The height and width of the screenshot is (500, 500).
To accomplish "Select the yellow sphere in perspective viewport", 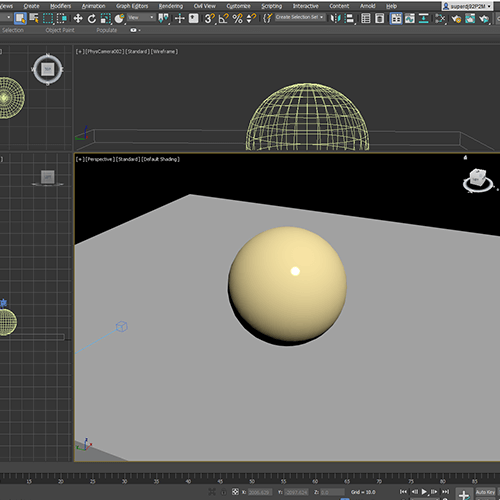I will point(287,286).
